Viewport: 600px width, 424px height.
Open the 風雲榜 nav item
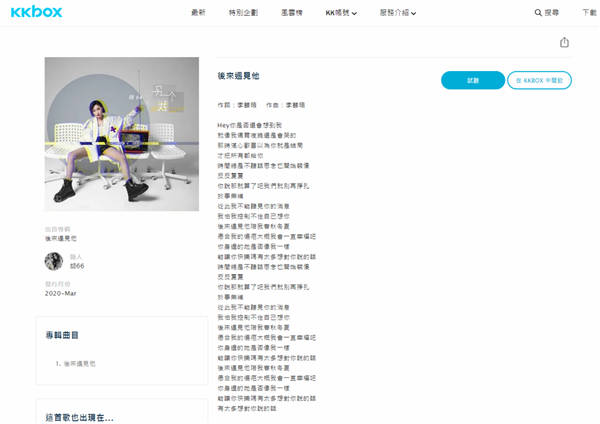pyautogui.click(x=292, y=13)
